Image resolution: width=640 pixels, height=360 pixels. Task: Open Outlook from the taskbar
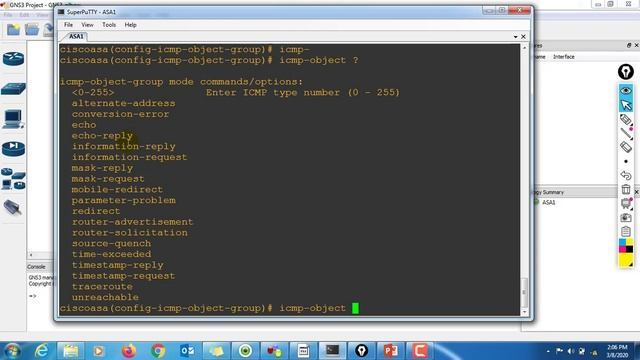pyautogui.click(x=187, y=351)
